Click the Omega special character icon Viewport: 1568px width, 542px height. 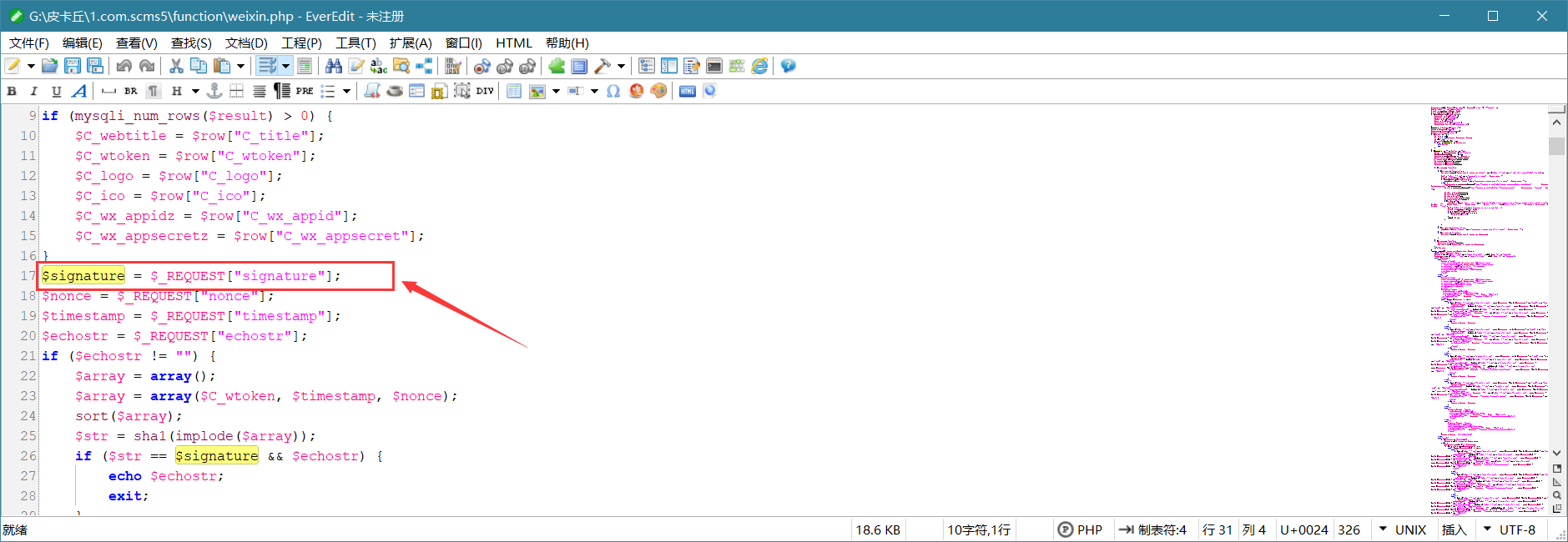[x=613, y=91]
